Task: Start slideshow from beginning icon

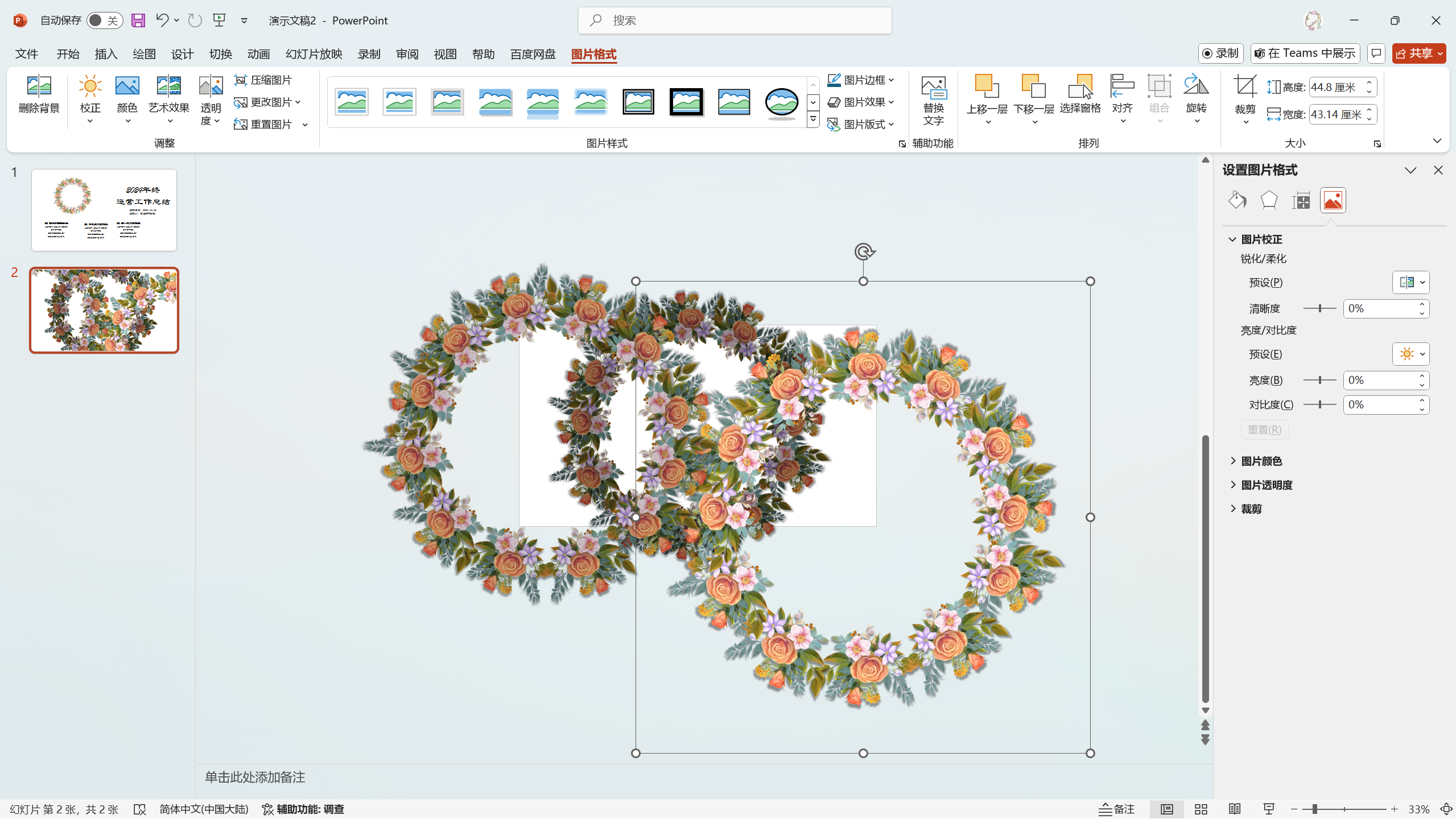Action: 219,20
